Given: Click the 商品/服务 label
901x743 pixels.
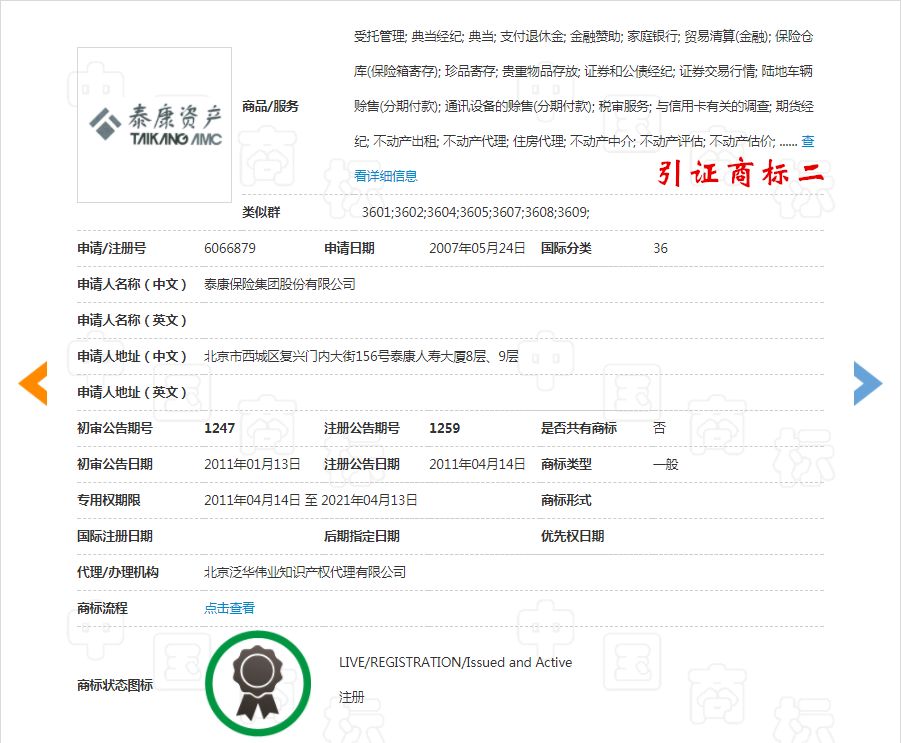Looking at the screenshot, I should [271, 106].
